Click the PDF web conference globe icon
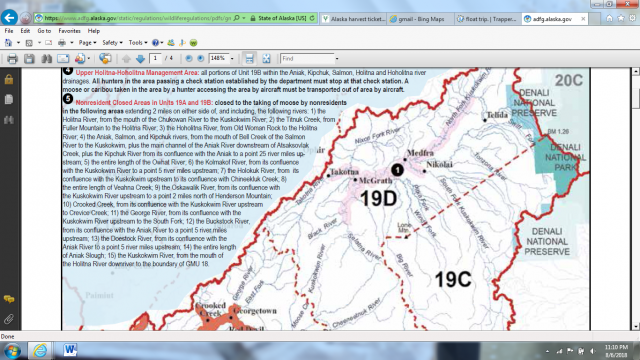Screen dimensions: 640x360 [105, 59]
